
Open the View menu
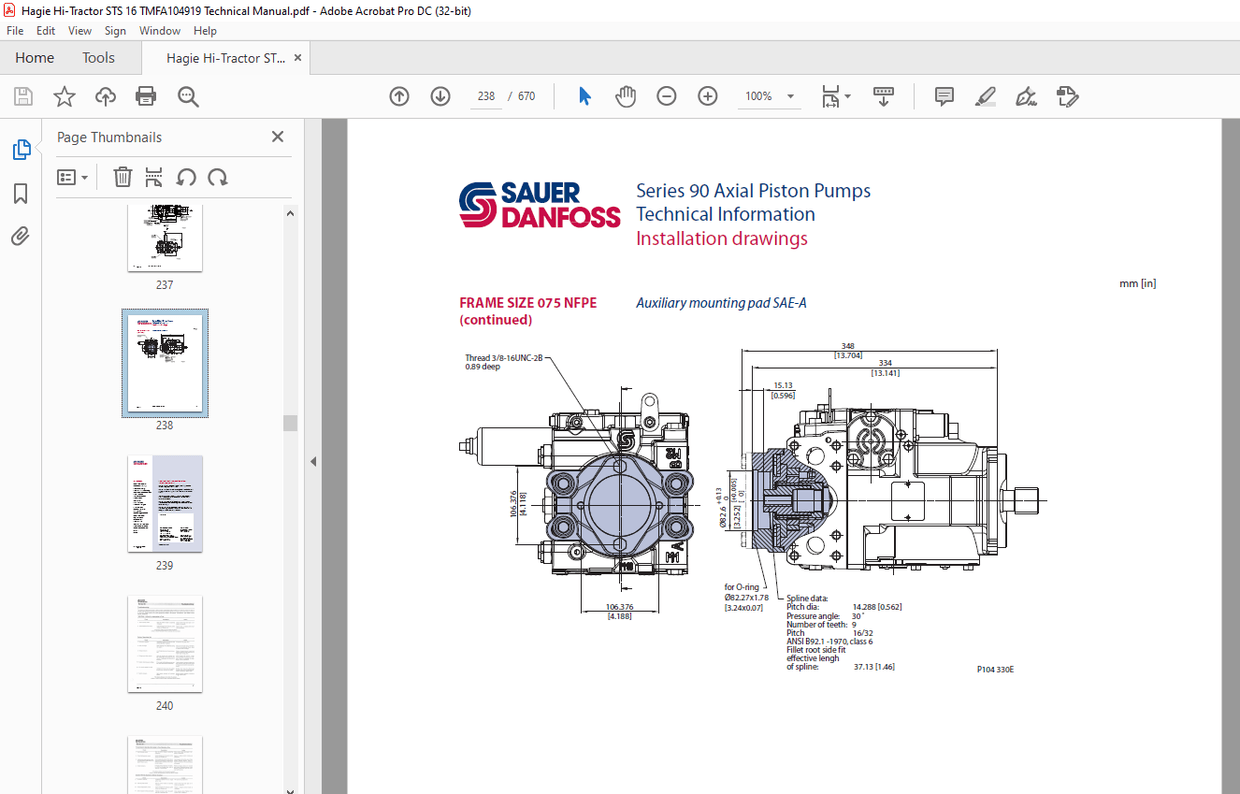79,30
